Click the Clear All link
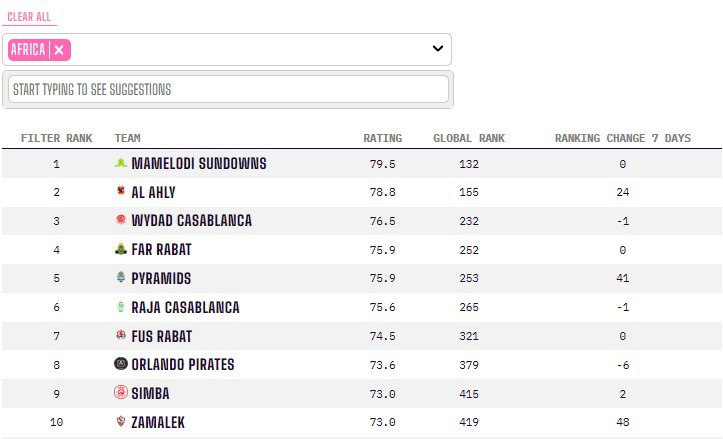This screenshot has width=723, height=439. click(x=28, y=17)
